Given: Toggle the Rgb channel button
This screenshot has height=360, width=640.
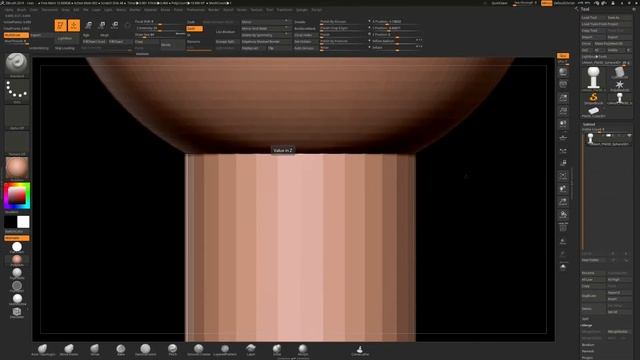Looking at the screenshot, I should (x=87, y=35).
